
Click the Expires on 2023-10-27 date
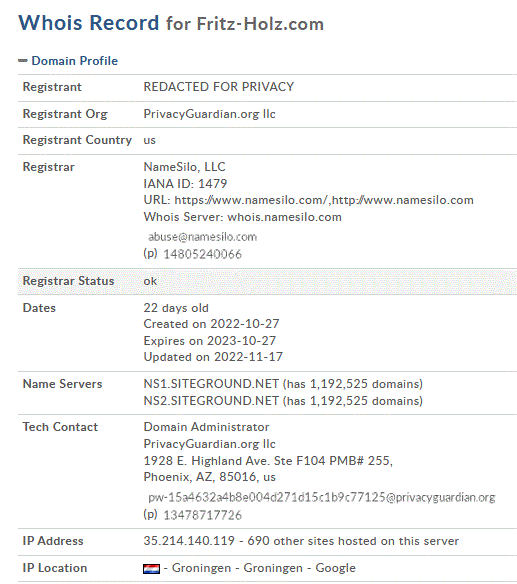point(210,340)
